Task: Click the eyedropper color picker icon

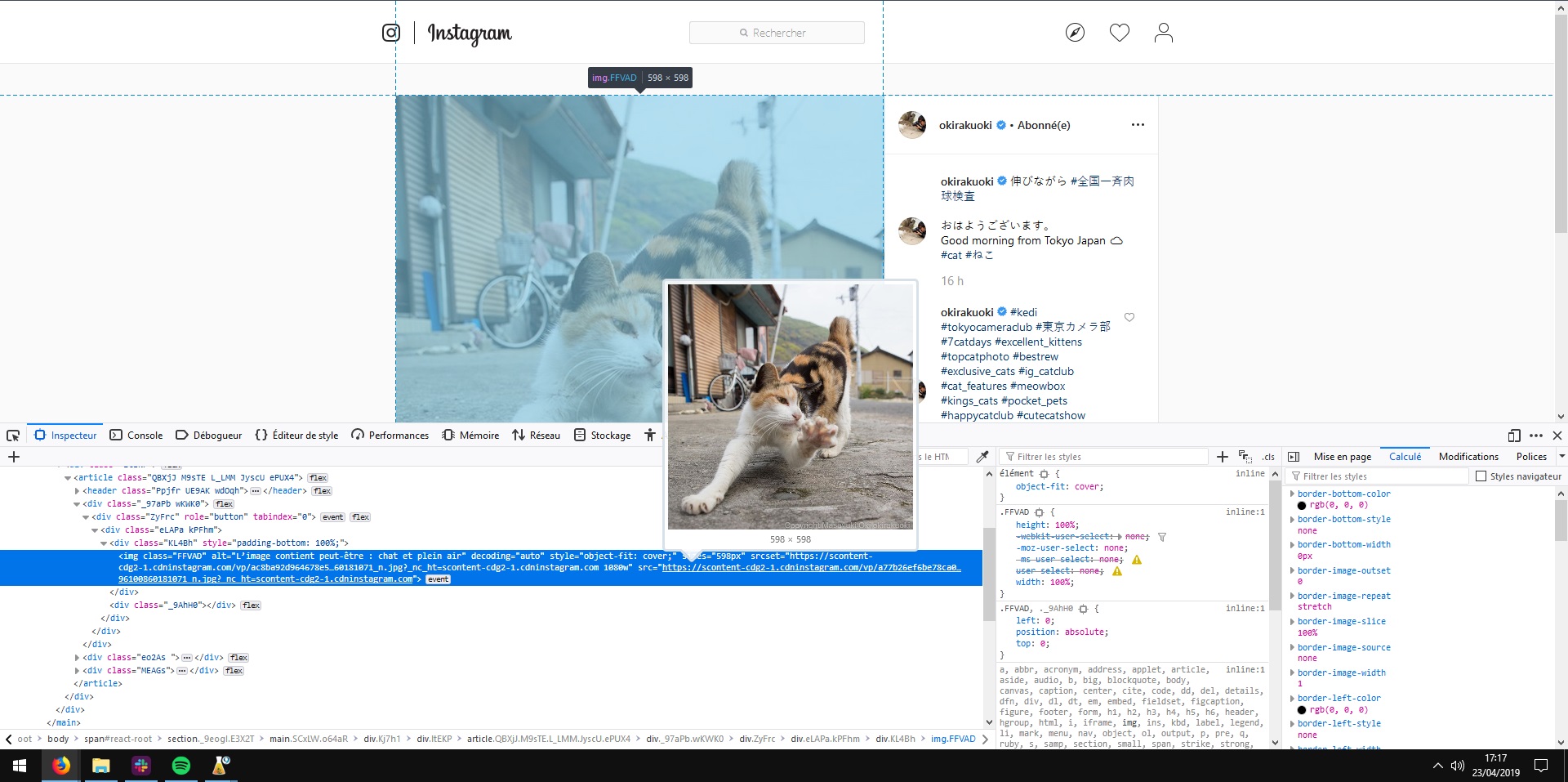Action: pos(982,457)
